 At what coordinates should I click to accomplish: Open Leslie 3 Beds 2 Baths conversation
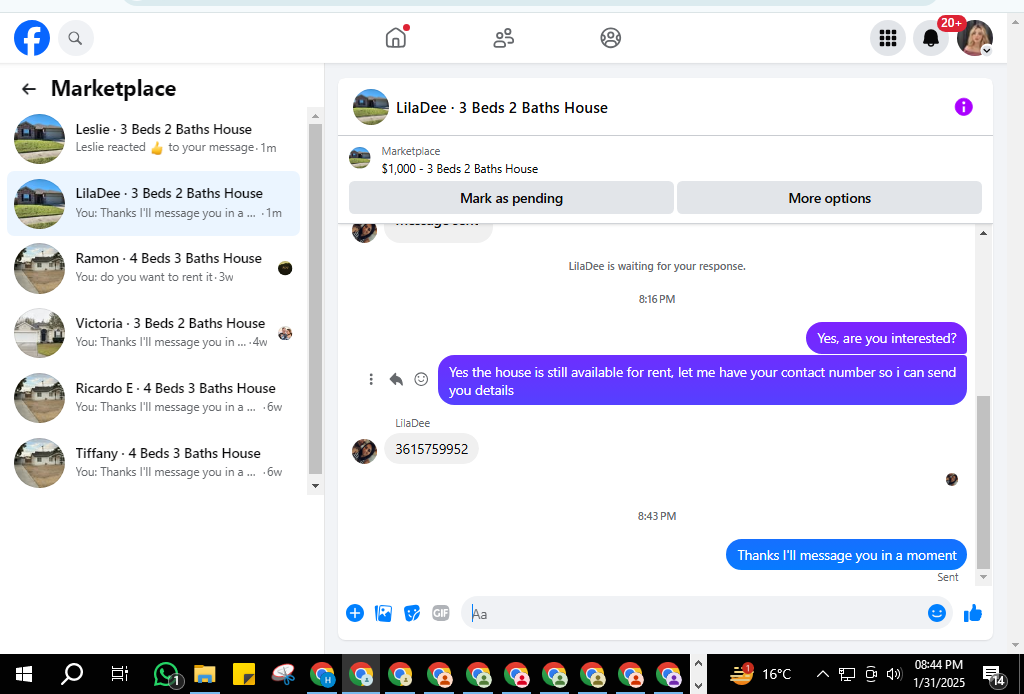pyautogui.click(x=153, y=138)
